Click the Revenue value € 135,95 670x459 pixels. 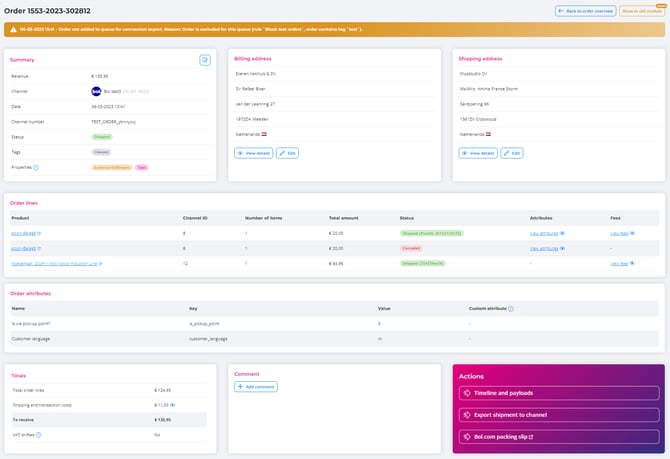pyautogui.click(x=100, y=76)
